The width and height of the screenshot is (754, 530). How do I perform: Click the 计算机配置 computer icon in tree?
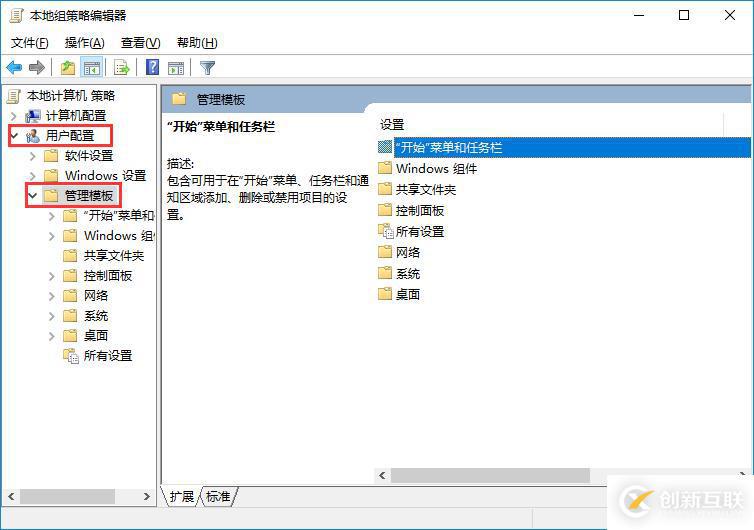(x=33, y=116)
